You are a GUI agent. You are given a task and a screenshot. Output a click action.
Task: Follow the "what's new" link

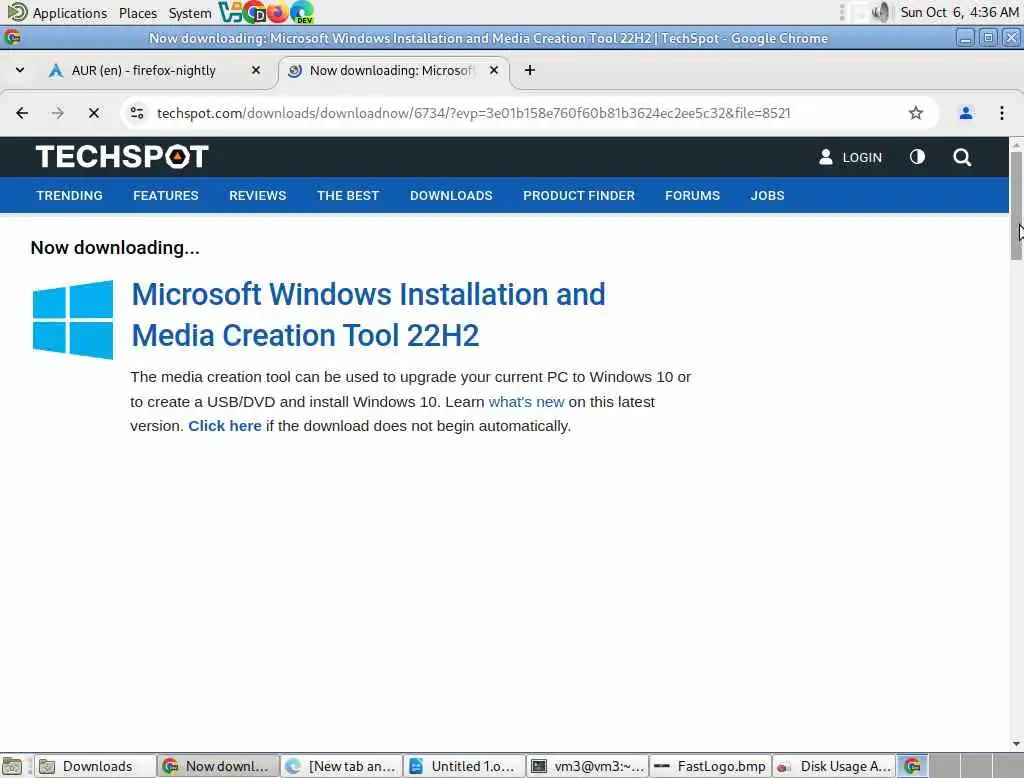coord(526,402)
